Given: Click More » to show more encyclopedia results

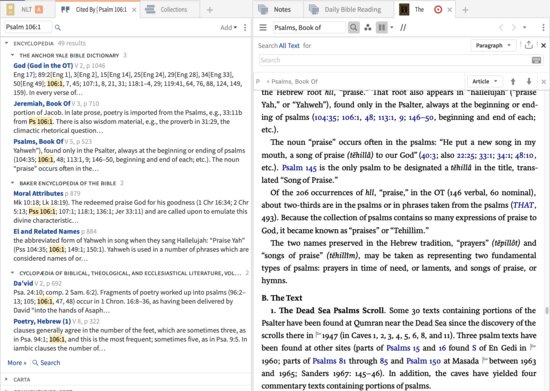Looking at the screenshot, I should [17, 363].
